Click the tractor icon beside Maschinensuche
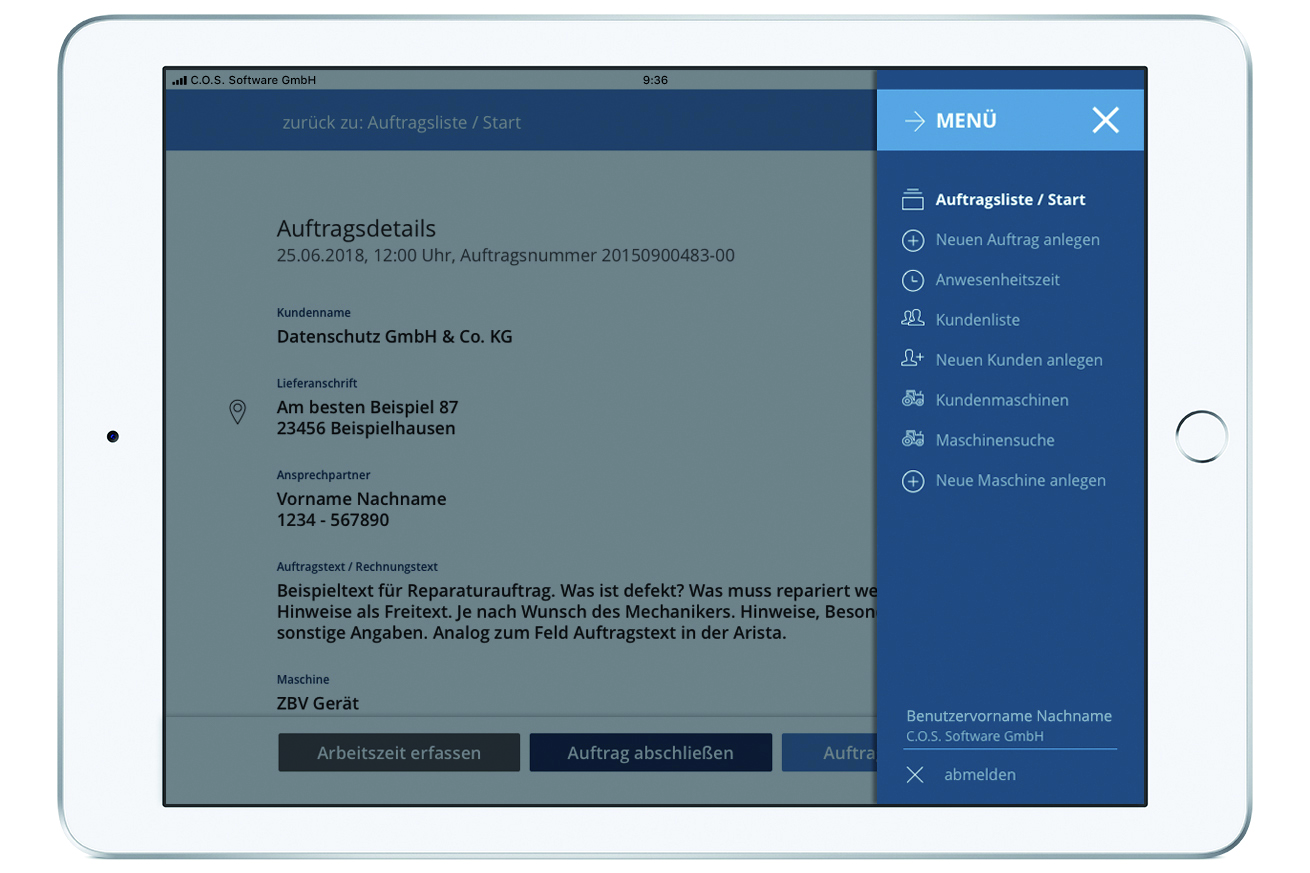Image resolution: width=1310 pixels, height=873 pixels. pos(912,439)
